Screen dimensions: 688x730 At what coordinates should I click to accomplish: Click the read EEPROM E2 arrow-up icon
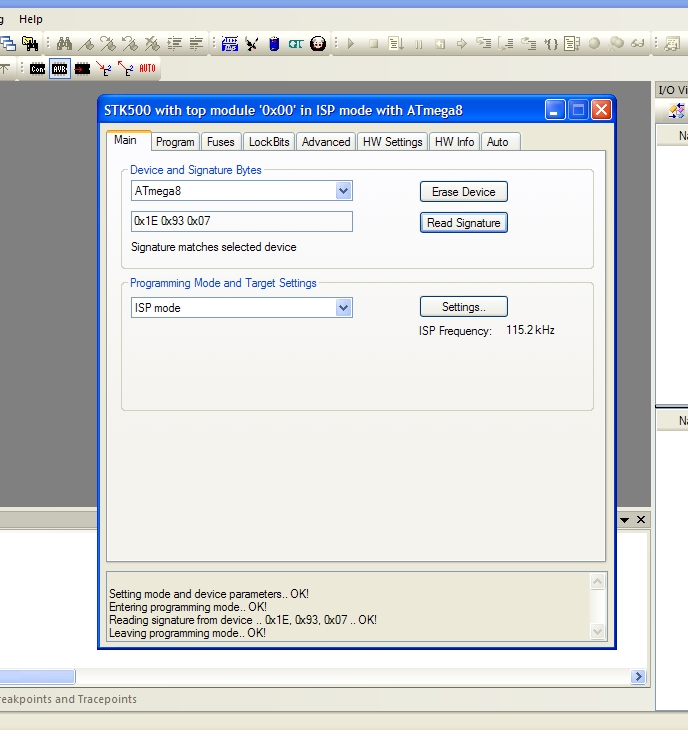(126, 69)
